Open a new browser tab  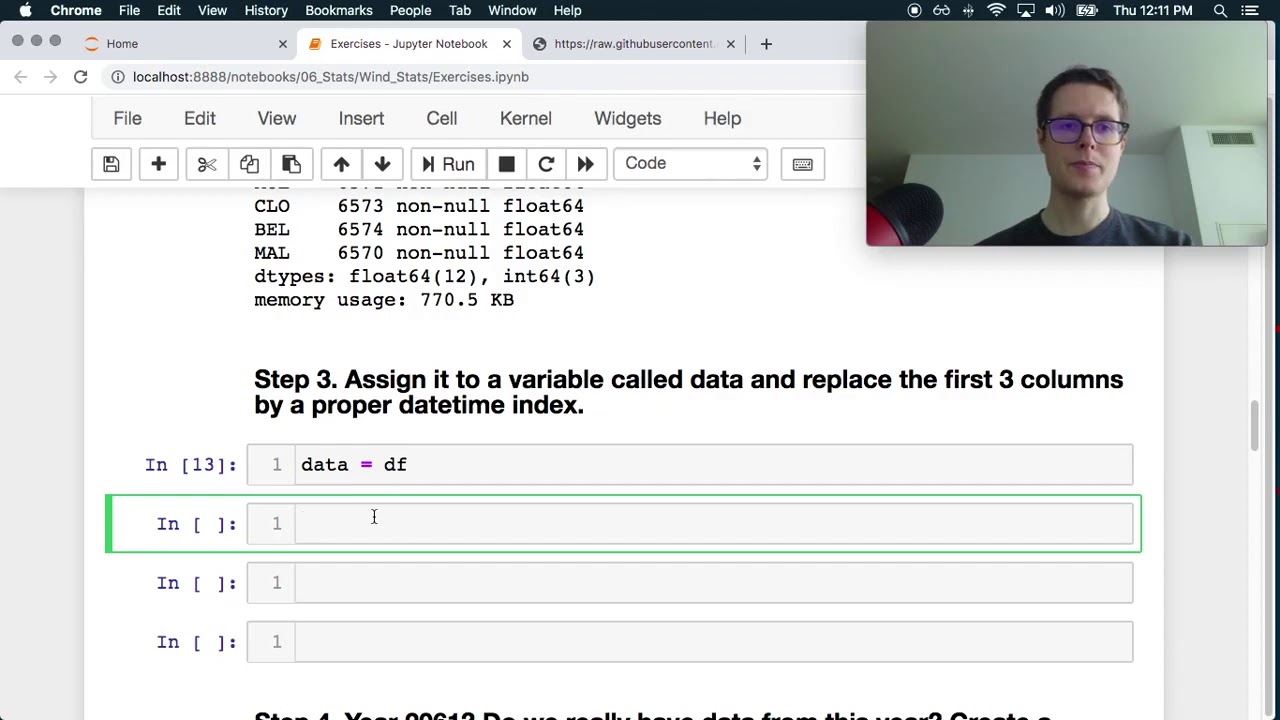pos(766,44)
